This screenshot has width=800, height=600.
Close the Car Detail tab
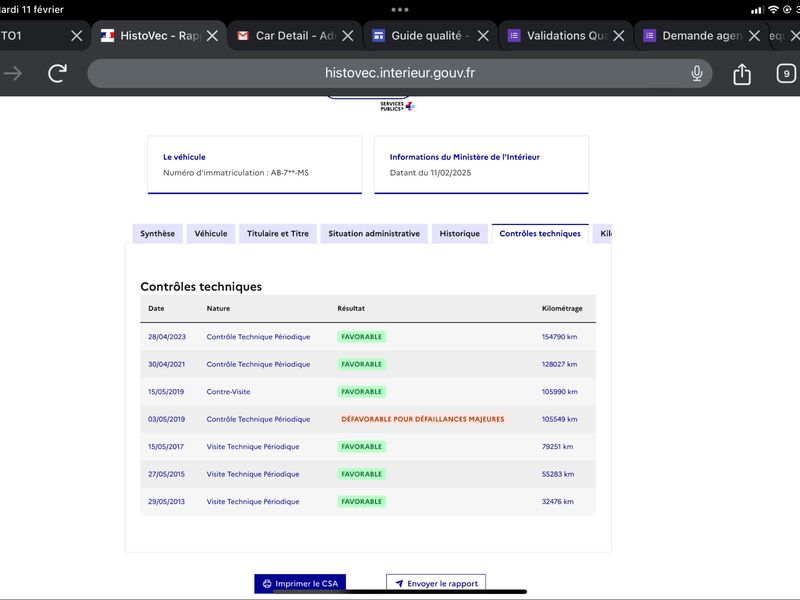point(348,36)
